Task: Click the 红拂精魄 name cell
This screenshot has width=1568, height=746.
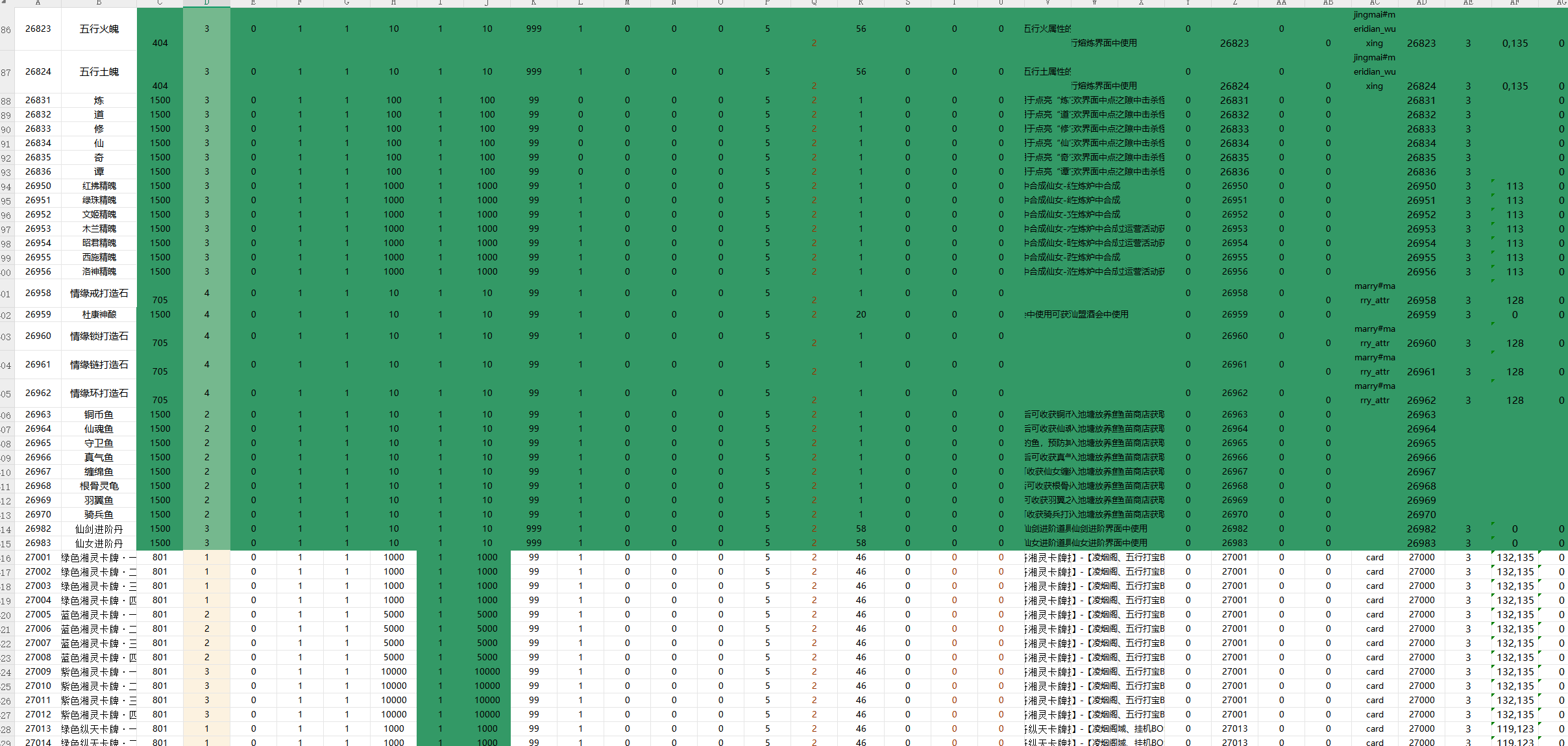Action: [99, 186]
